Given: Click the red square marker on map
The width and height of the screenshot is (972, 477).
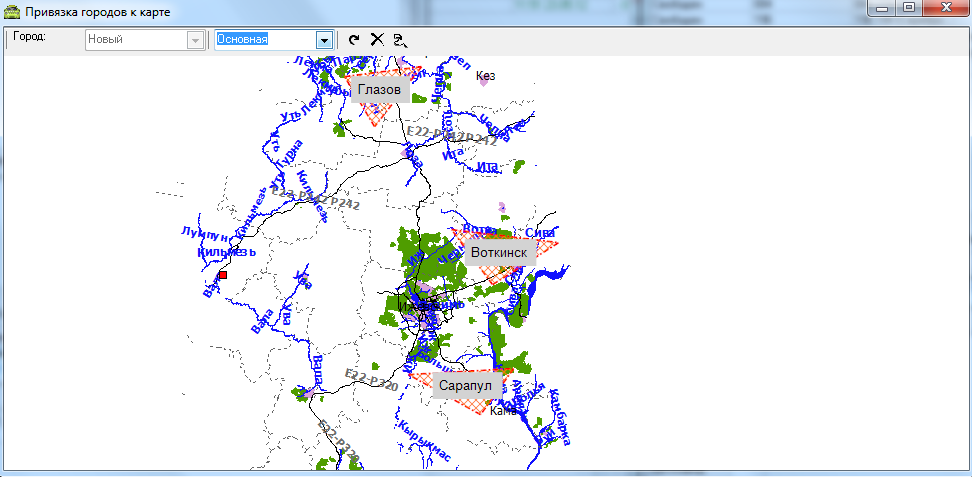Looking at the screenshot, I should point(223,275).
